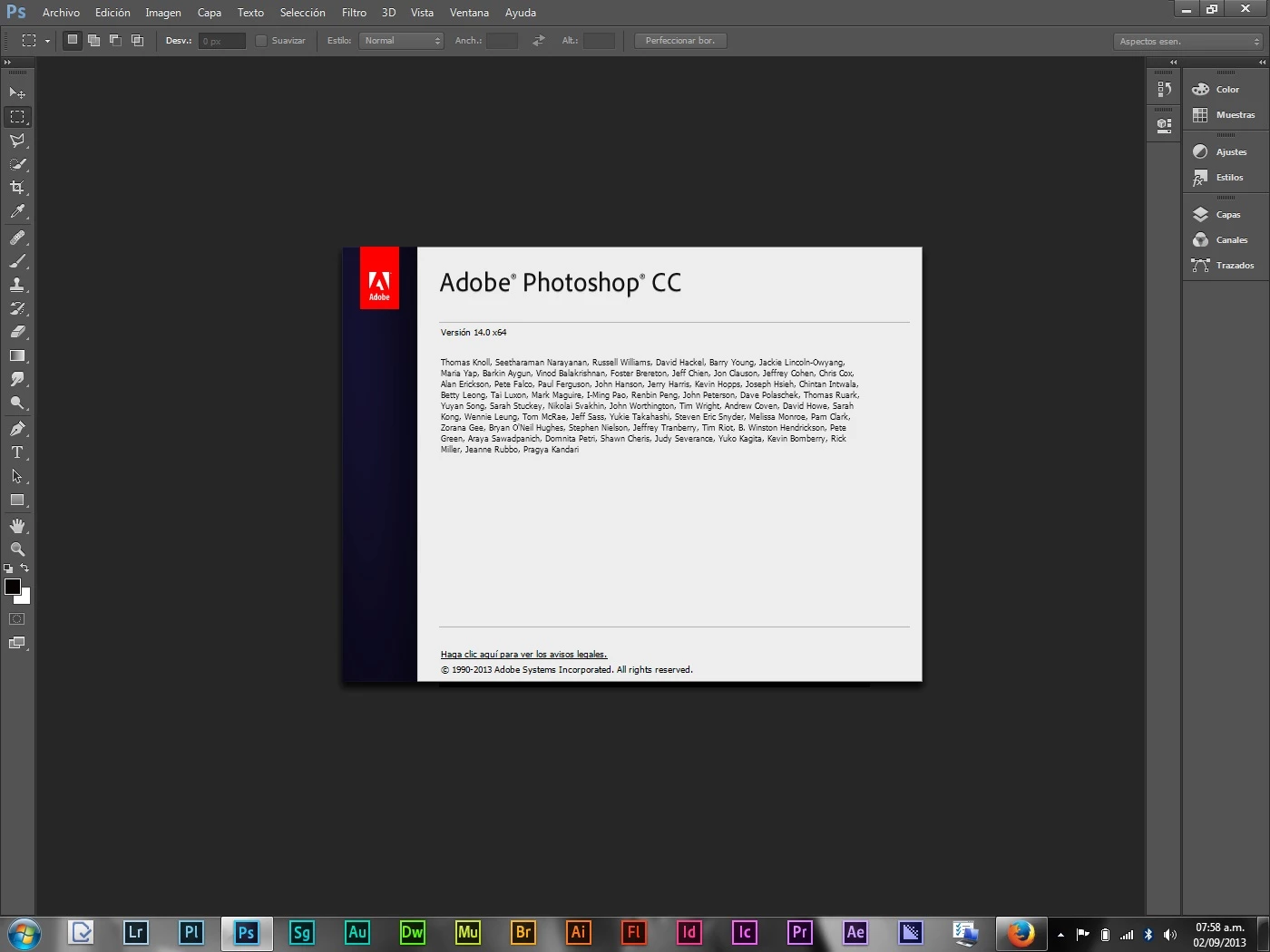Open the Imagen menu
This screenshot has width=1270, height=952.
point(163,13)
